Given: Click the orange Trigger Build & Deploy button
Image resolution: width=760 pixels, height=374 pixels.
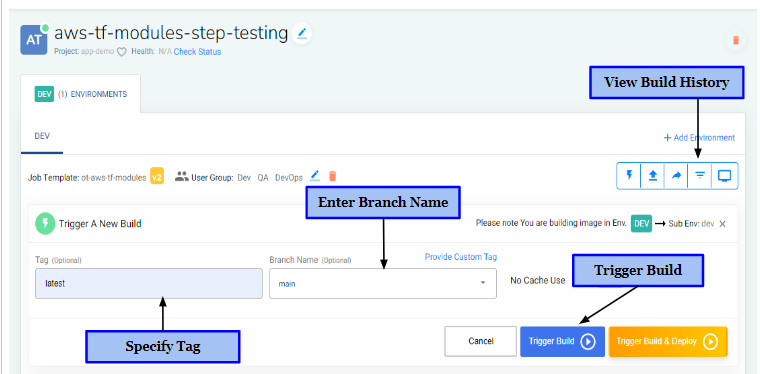Looking at the screenshot, I should pyautogui.click(x=668, y=342).
